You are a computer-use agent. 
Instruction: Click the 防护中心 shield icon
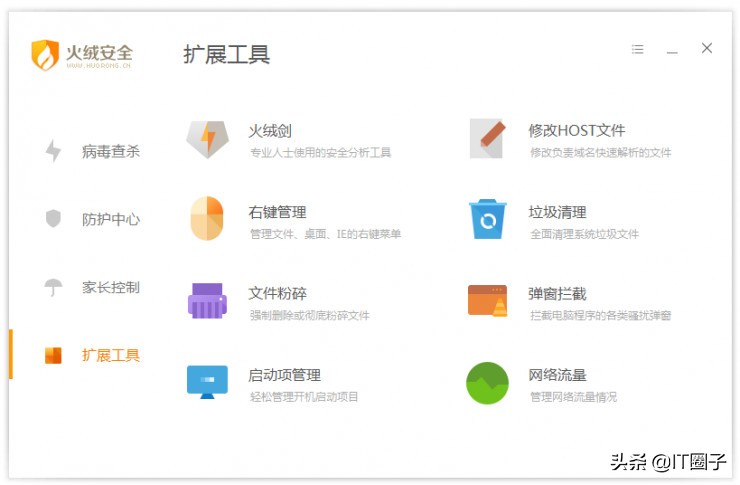(53, 218)
